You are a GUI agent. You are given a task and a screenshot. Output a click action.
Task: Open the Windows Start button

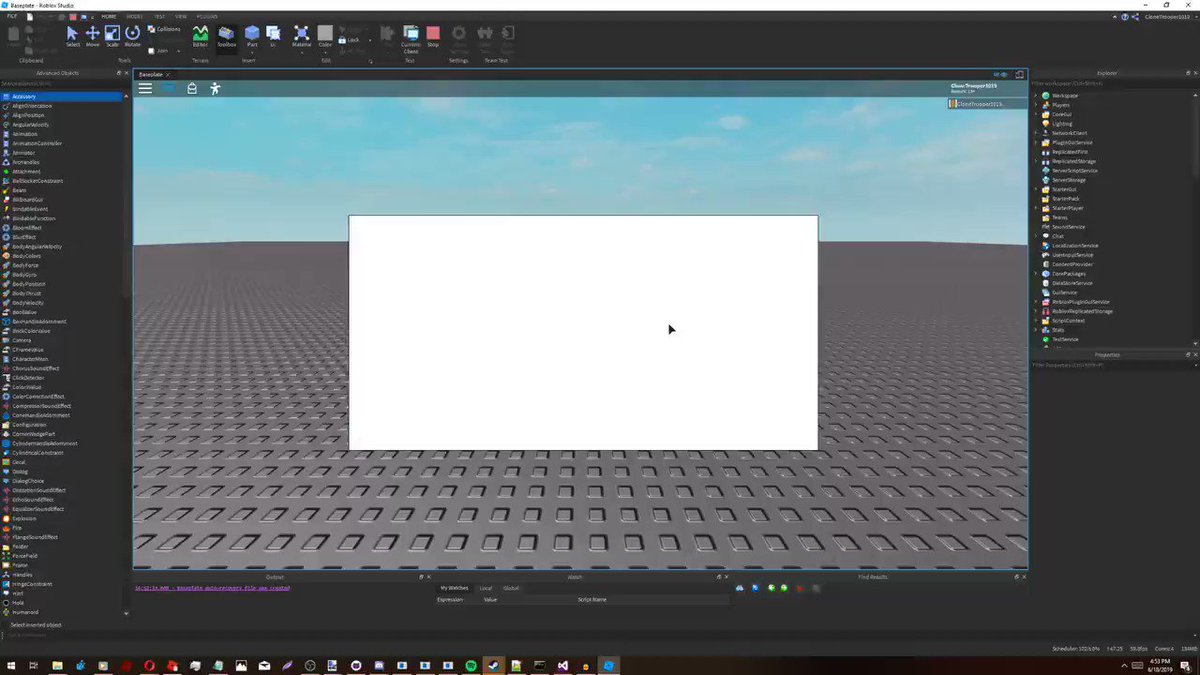point(10,665)
